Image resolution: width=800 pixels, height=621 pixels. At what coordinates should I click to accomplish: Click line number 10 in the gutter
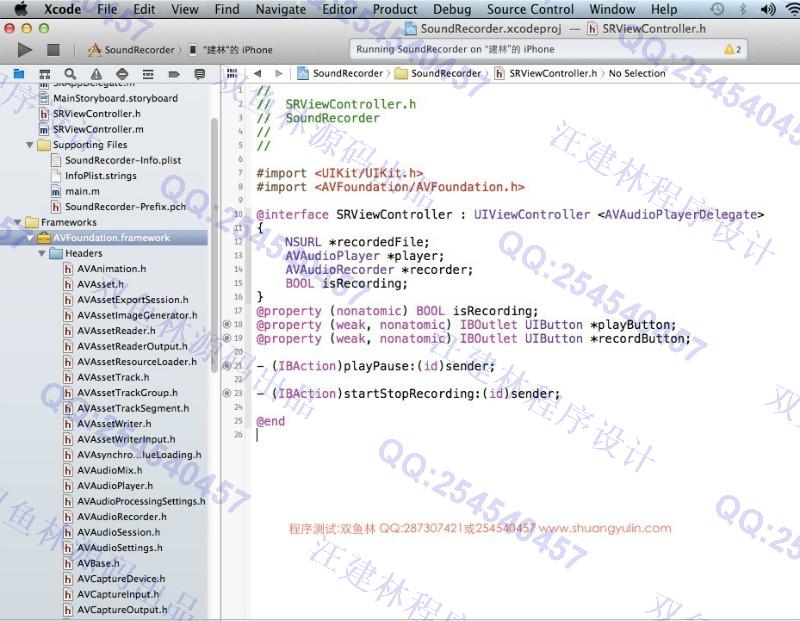[238, 214]
